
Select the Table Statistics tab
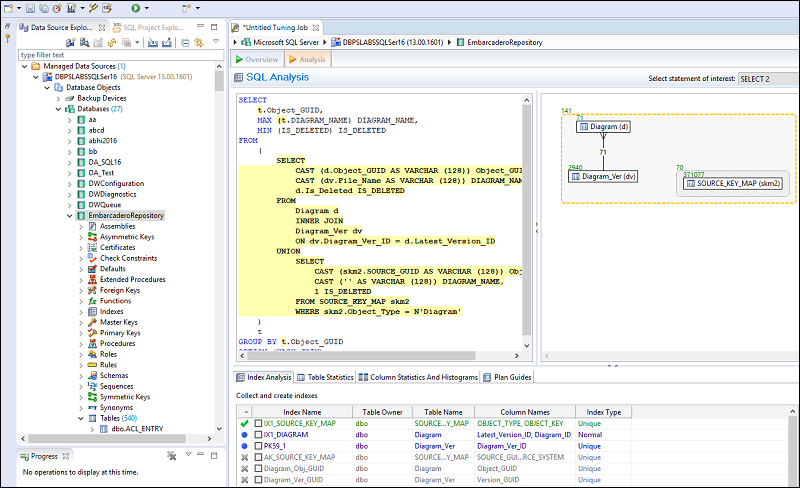(x=325, y=377)
